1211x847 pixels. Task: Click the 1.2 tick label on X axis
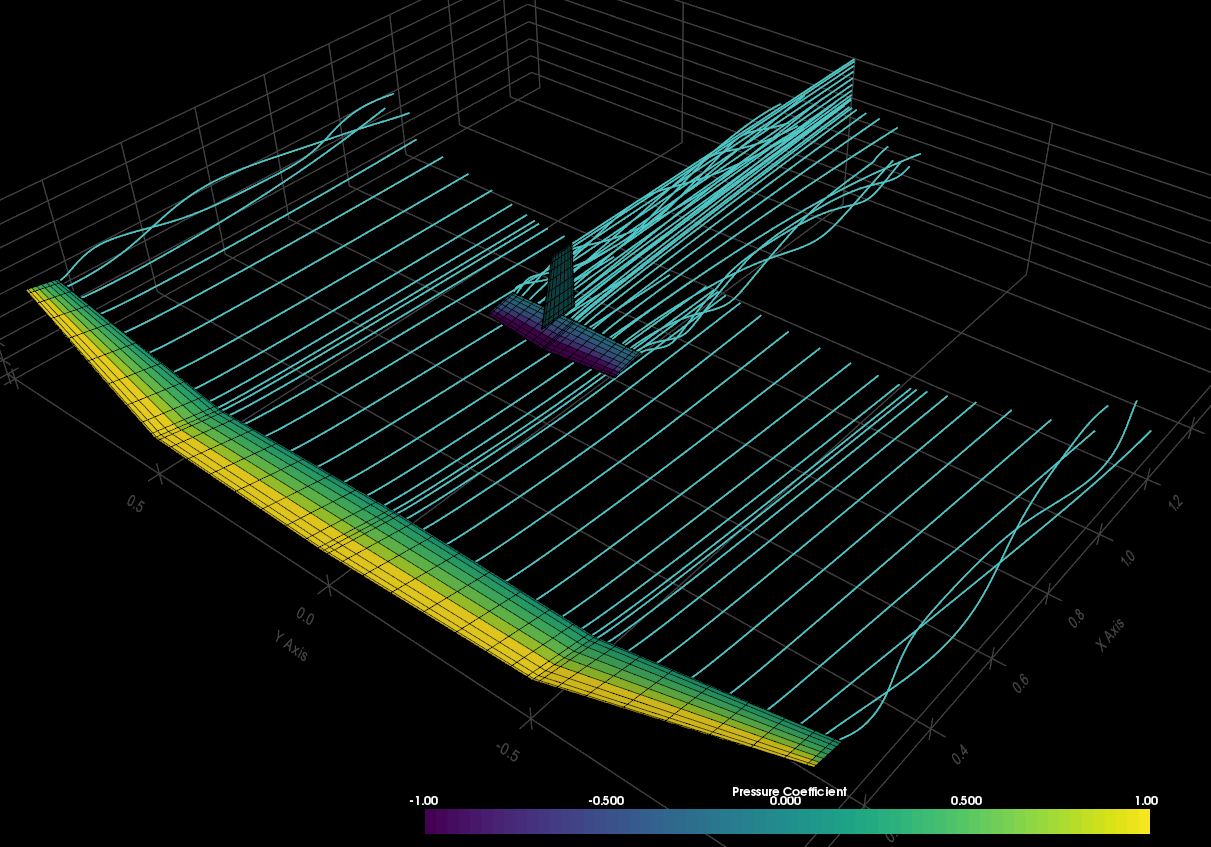pyautogui.click(x=1176, y=500)
